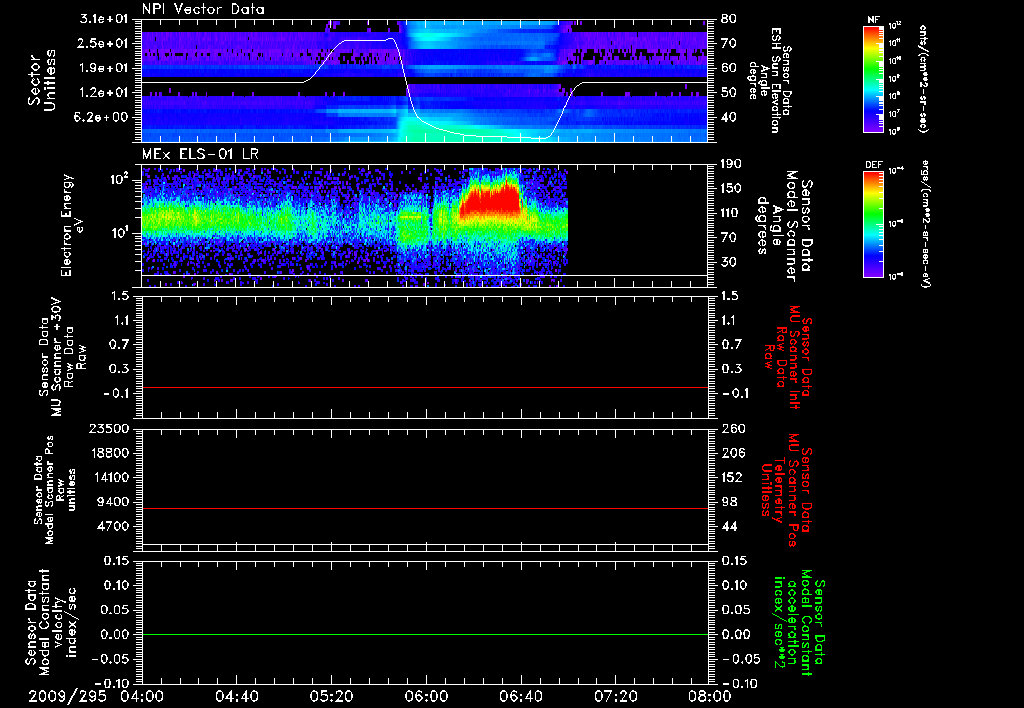The width and height of the screenshot is (1024, 708).
Task: Click the Model Scanner Pos Raw unitless label
Action: pyautogui.click(x=55, y=490)
